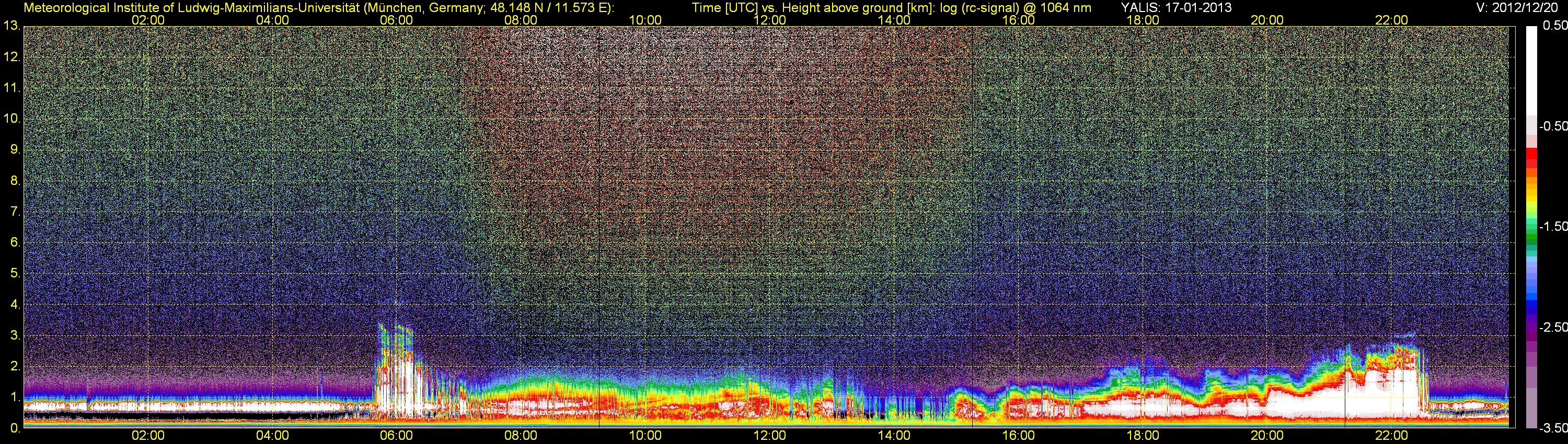Screen dimensions: 1568x444
Task: Click the bottom-axis 22:00 time label
Action: [x=1391, y=436]
